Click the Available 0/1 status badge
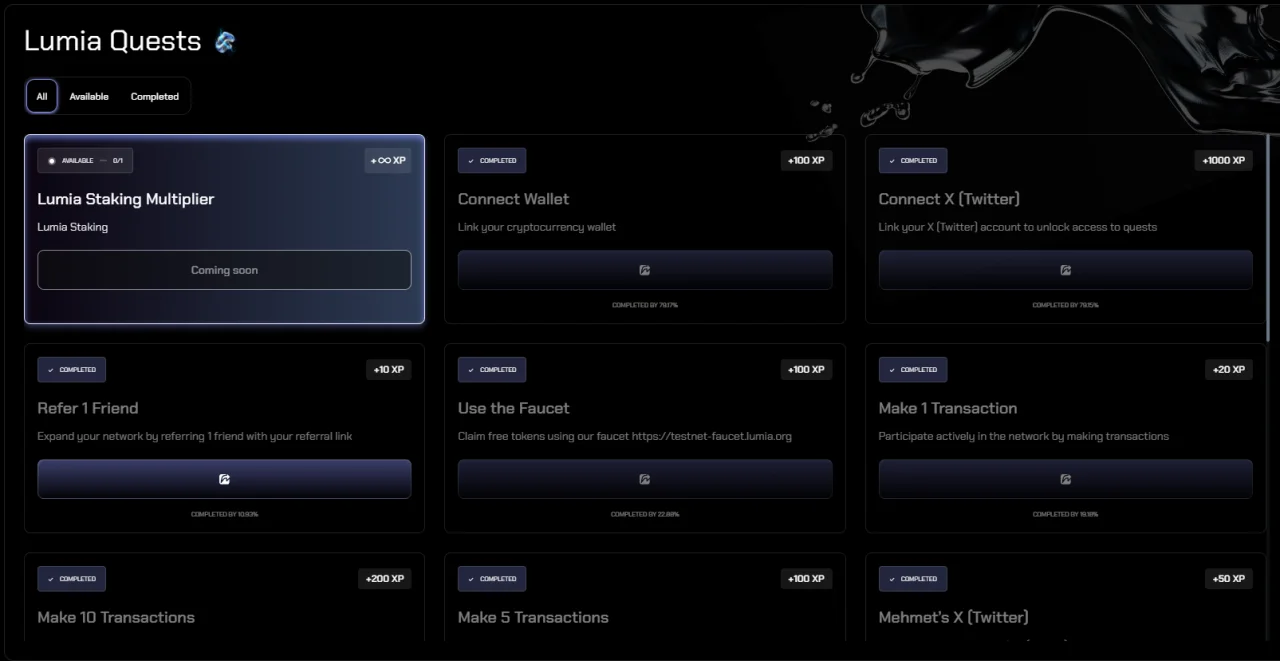1280x661 pixels. (85, 160)
